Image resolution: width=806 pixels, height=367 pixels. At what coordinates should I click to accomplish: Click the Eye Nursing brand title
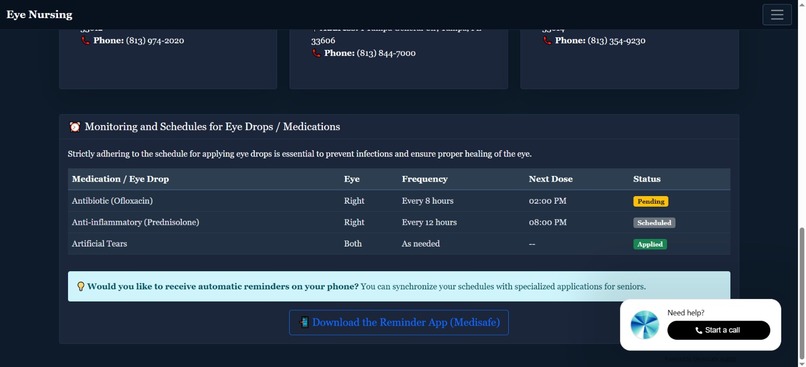[x=39, y=14]
